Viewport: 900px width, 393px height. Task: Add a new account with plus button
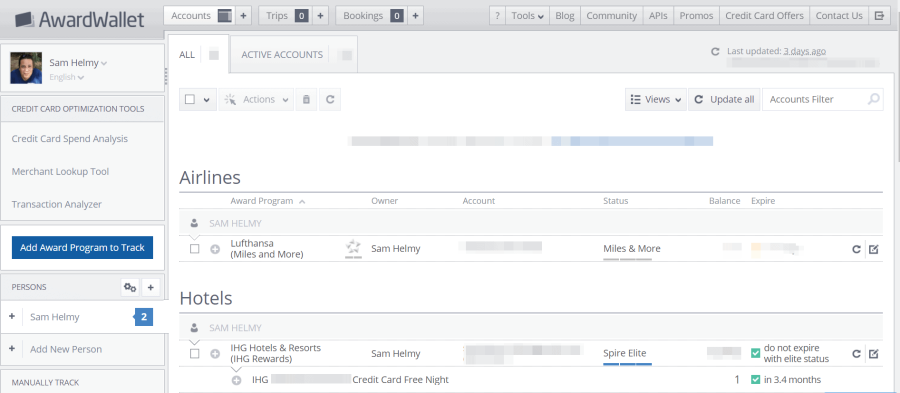[x=243, y=16]
